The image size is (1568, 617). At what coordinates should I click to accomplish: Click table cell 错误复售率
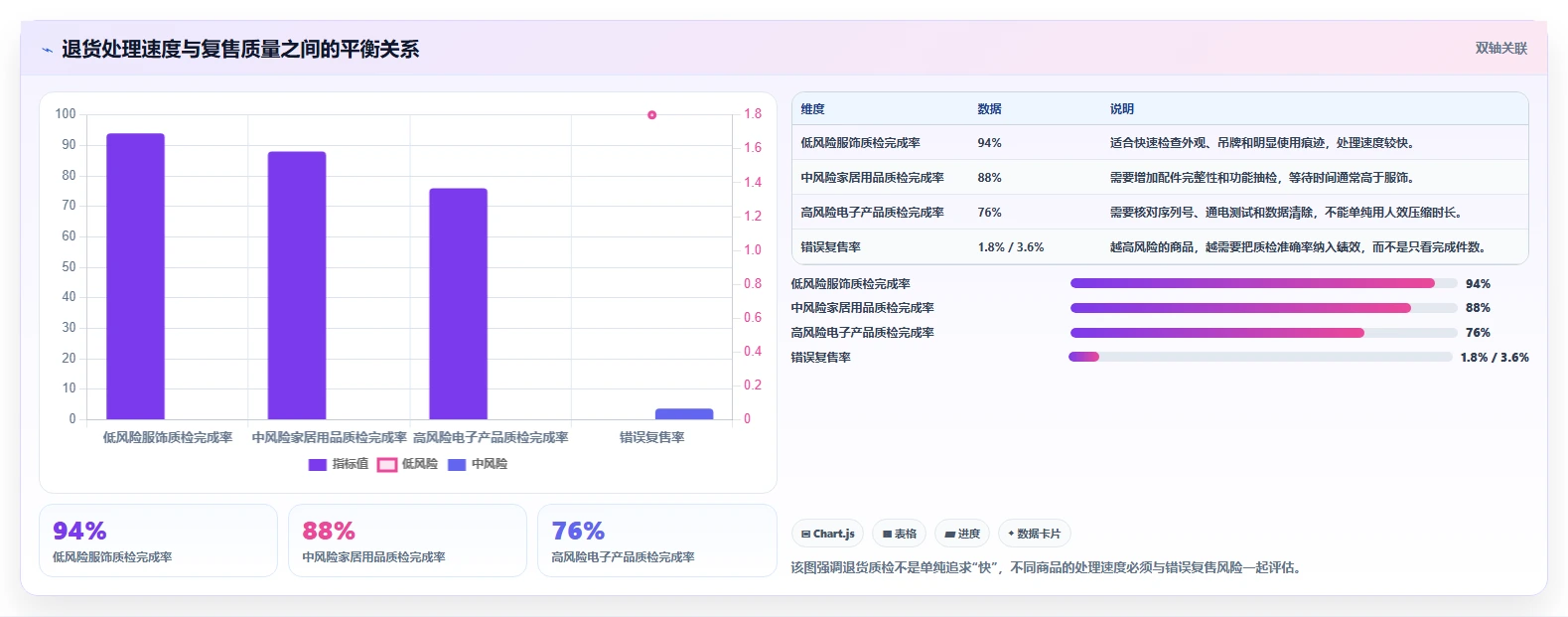coord(830,247)
